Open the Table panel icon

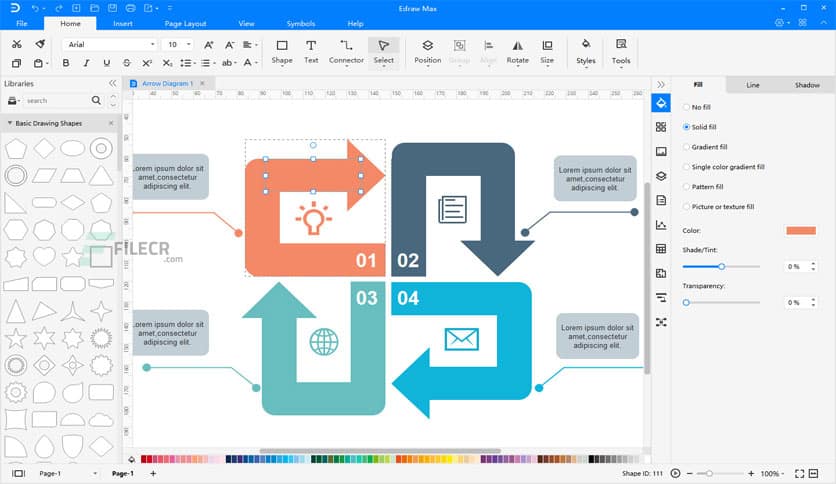click(661, 249)
